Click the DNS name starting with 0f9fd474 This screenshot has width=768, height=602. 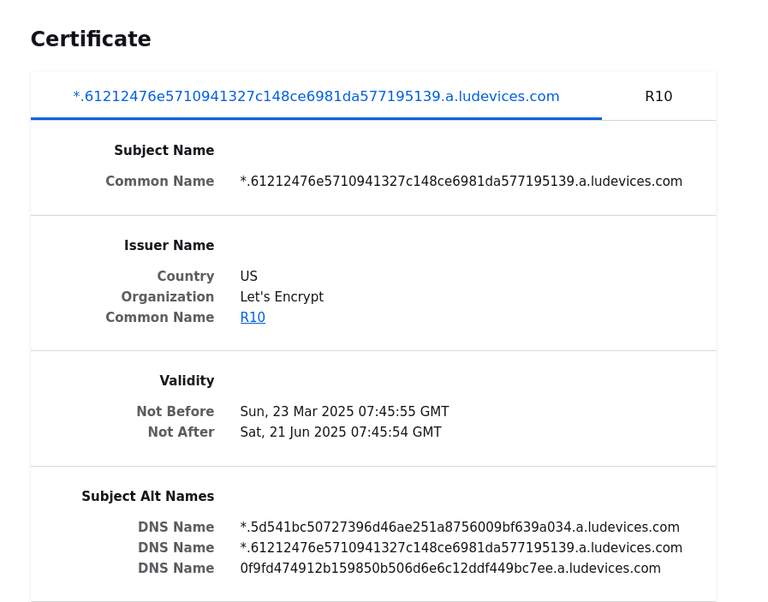[x=450, y=568]
